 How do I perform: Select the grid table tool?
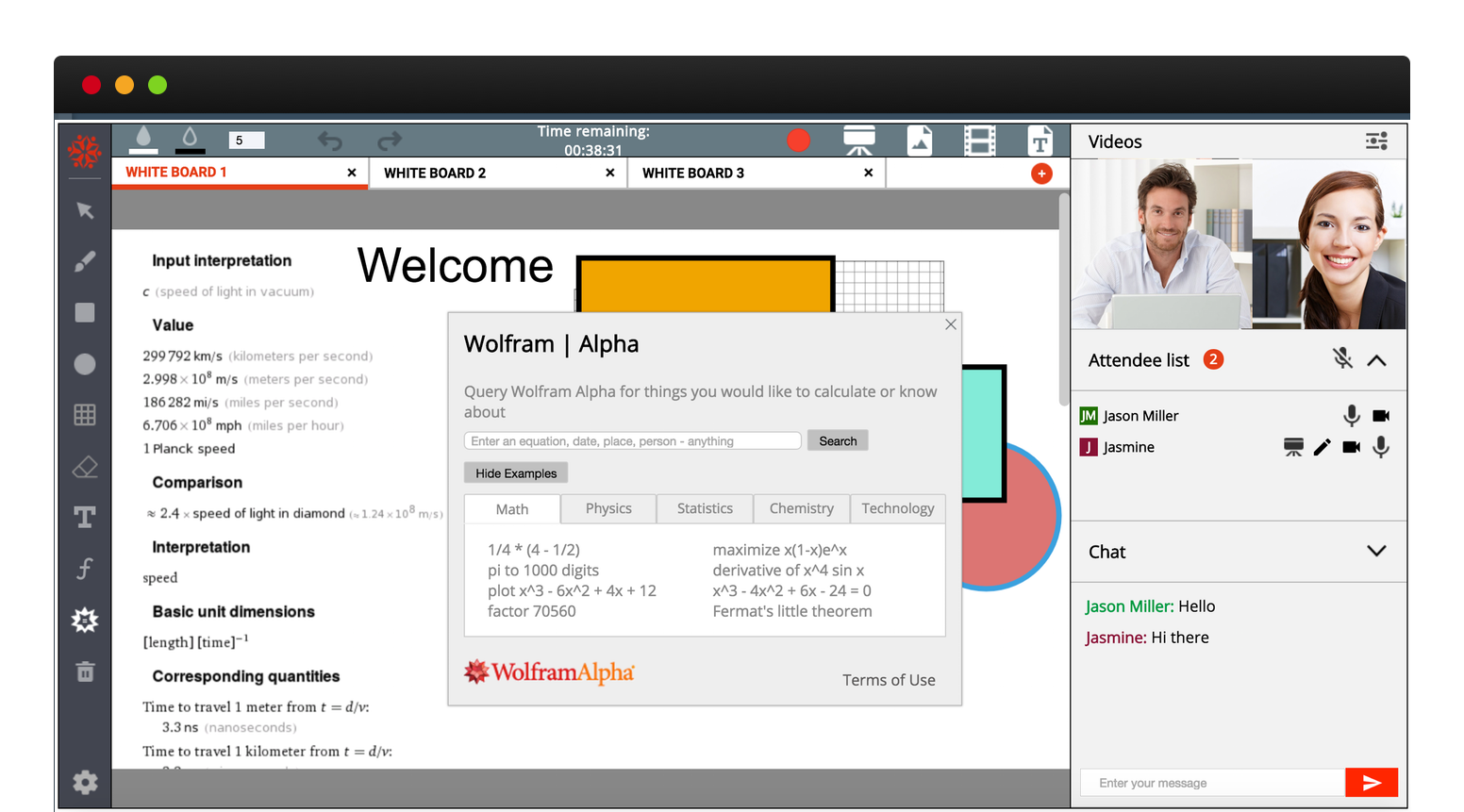coord(85,415)
